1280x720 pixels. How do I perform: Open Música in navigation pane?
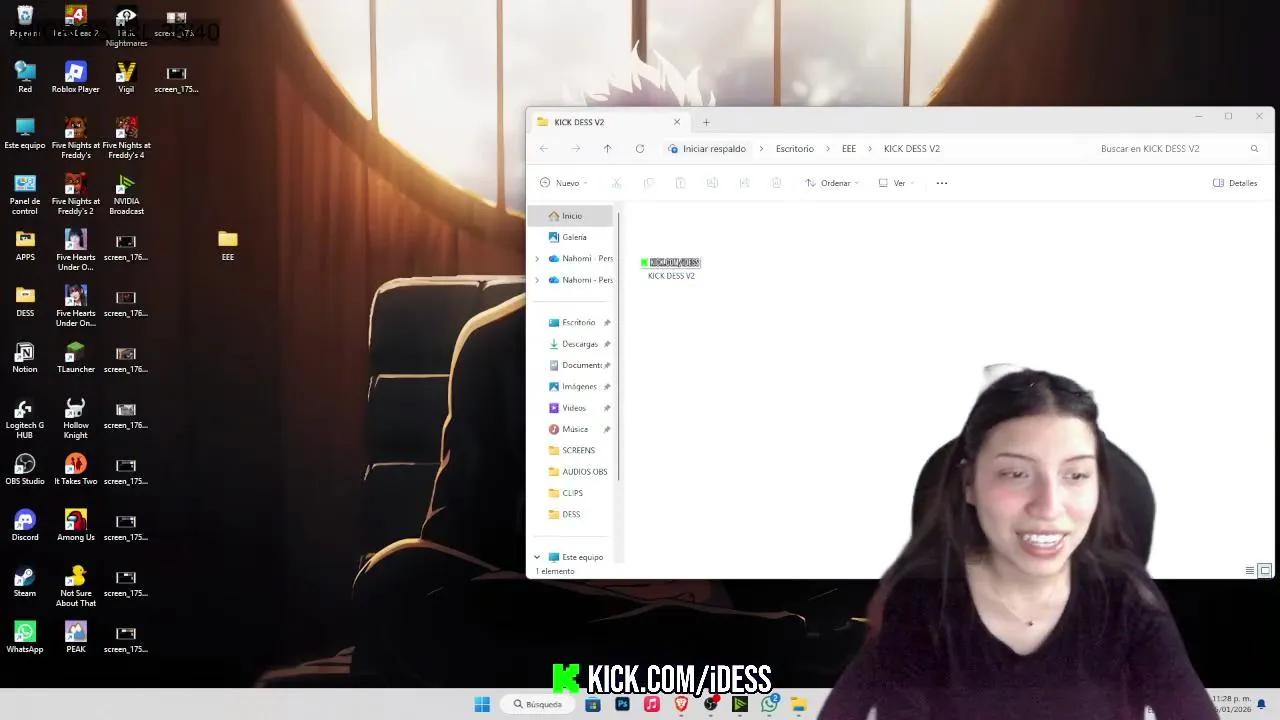click(x=573, y=429)
